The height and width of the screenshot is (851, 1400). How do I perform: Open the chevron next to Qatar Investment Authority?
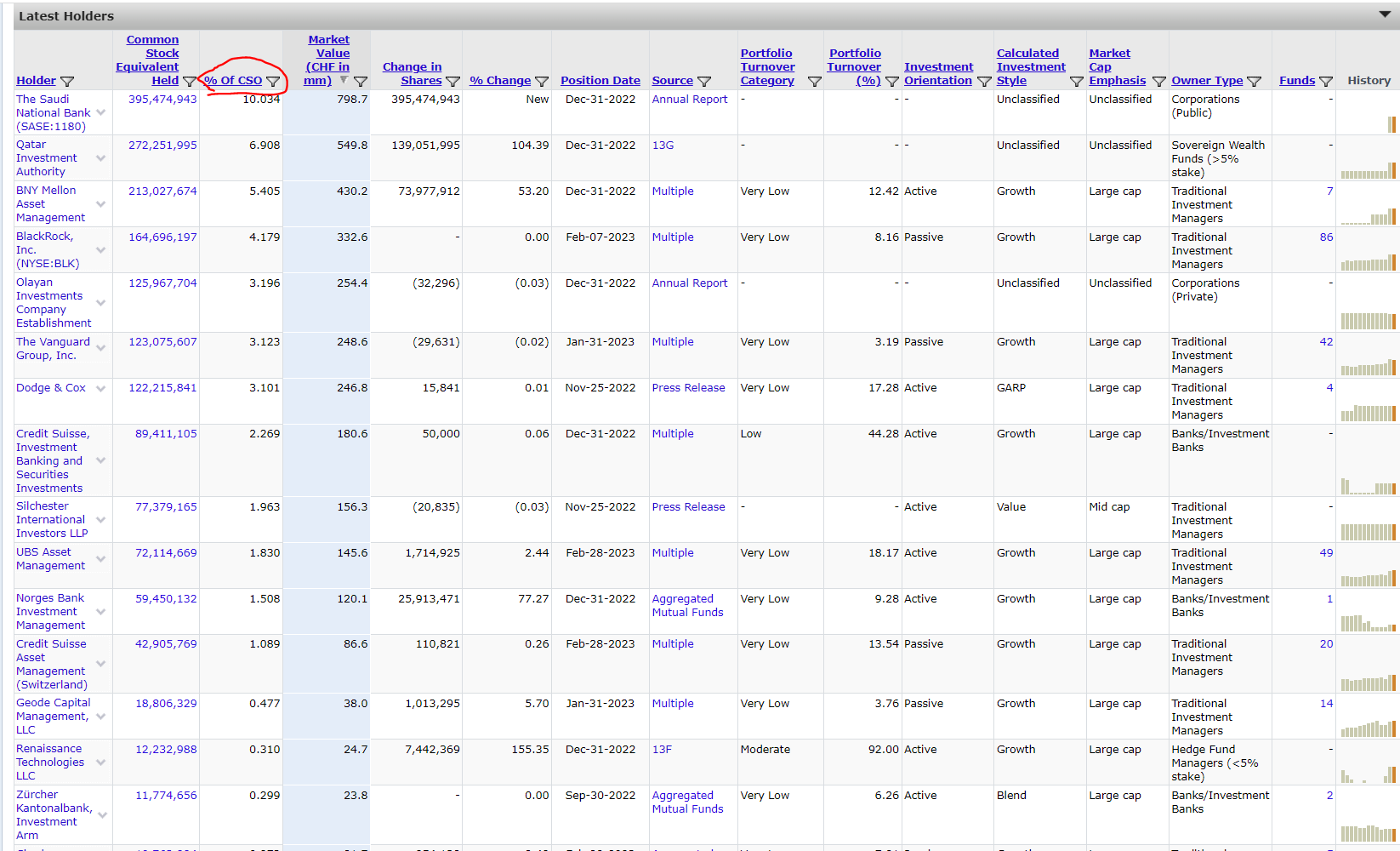(101, 158)
